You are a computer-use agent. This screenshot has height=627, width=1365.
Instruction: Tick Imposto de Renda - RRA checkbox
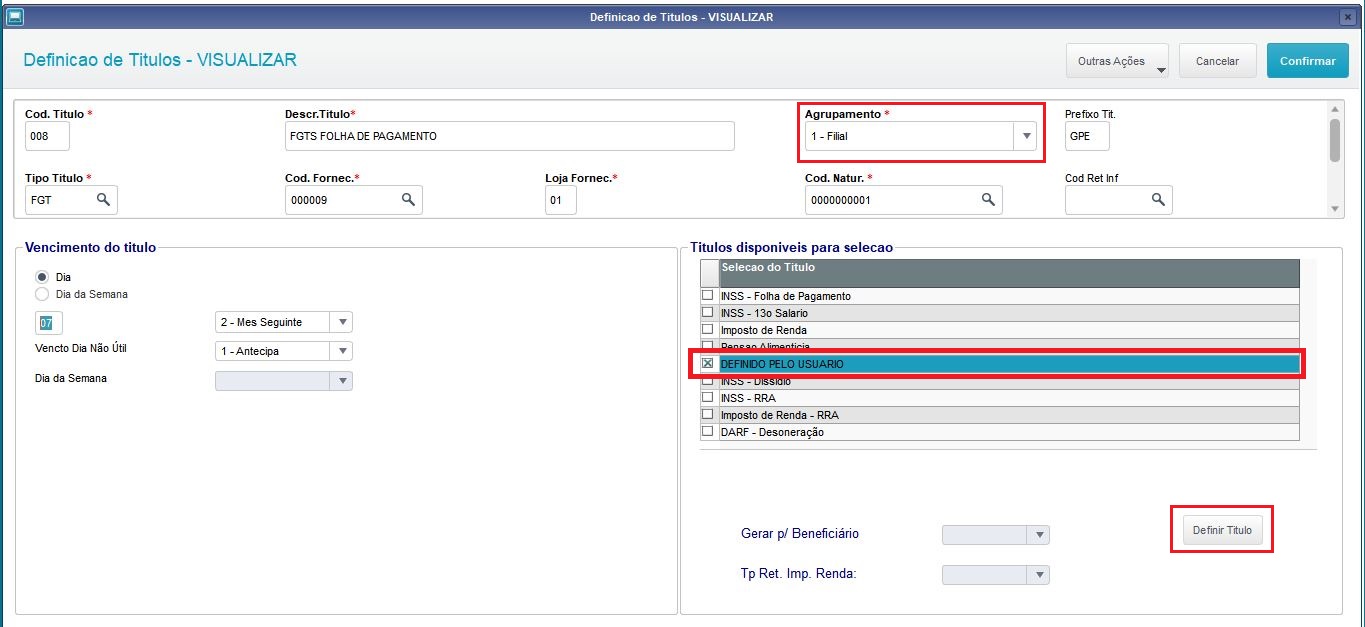pos(708,414)
